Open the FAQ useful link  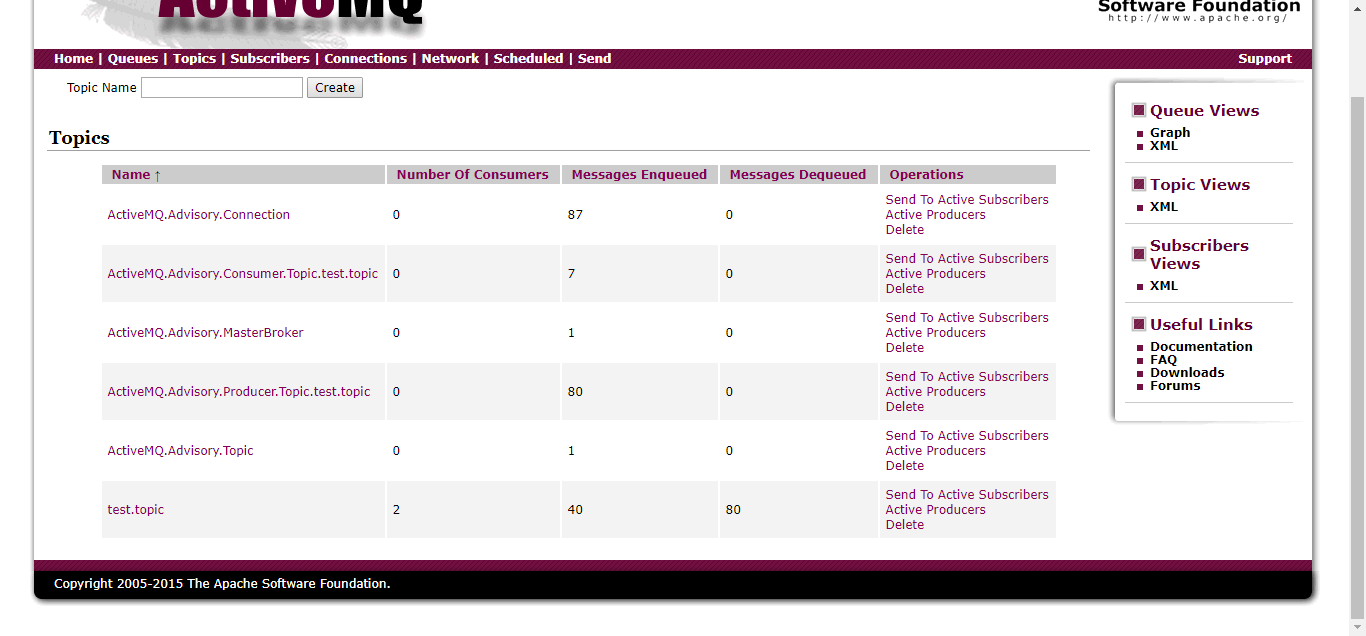point(1163,360)
